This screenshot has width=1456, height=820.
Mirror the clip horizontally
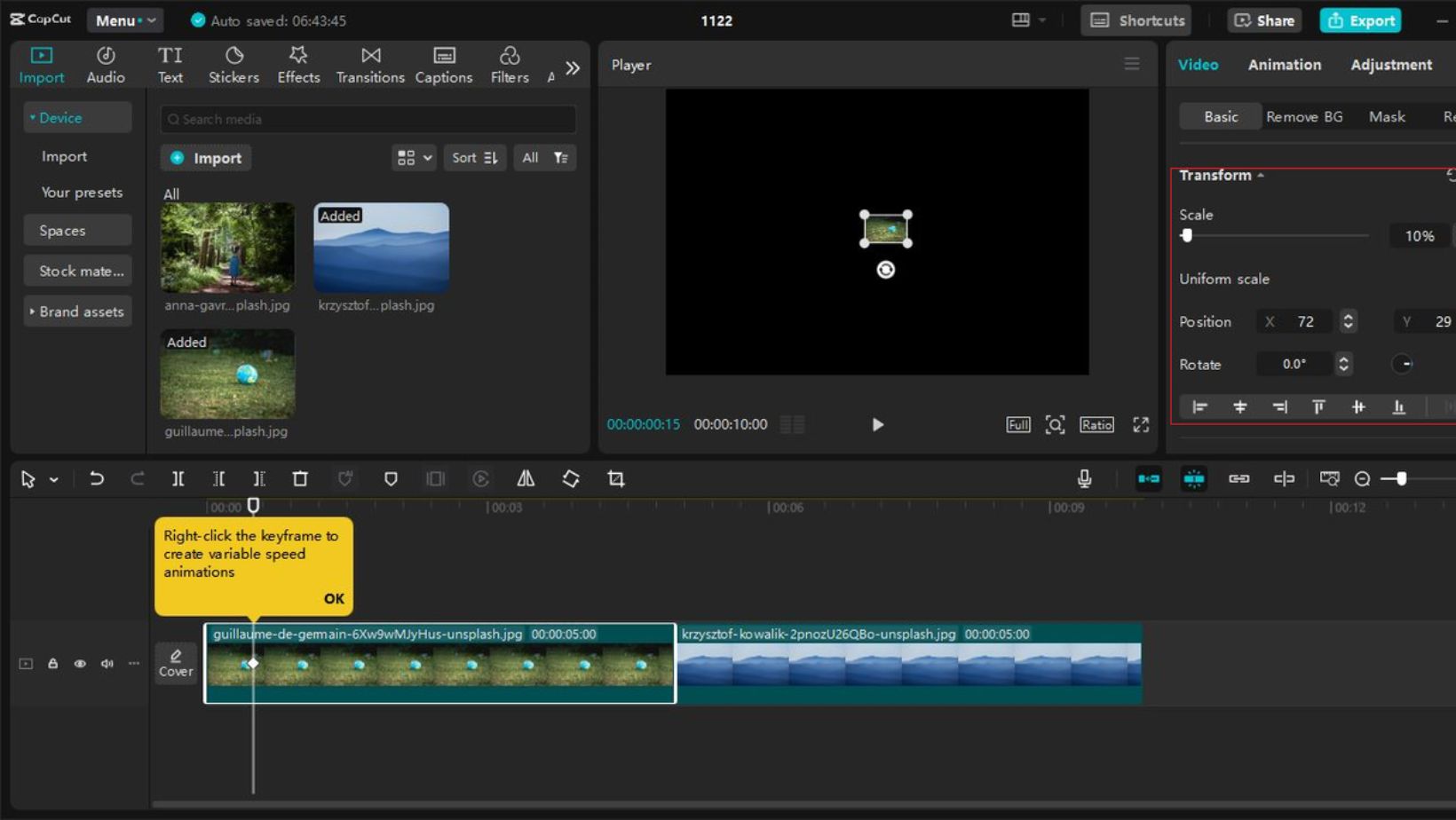pos(526,479)
